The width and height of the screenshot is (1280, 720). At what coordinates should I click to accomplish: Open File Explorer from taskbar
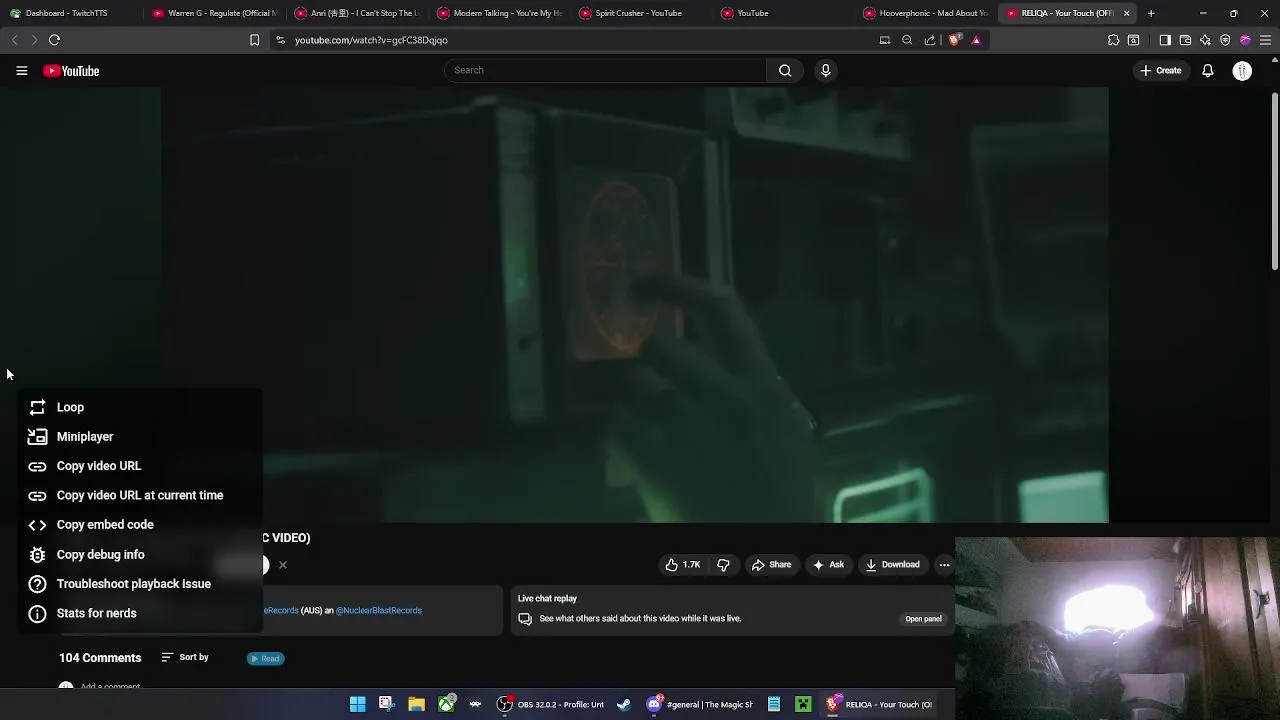[x=416, y=704]
